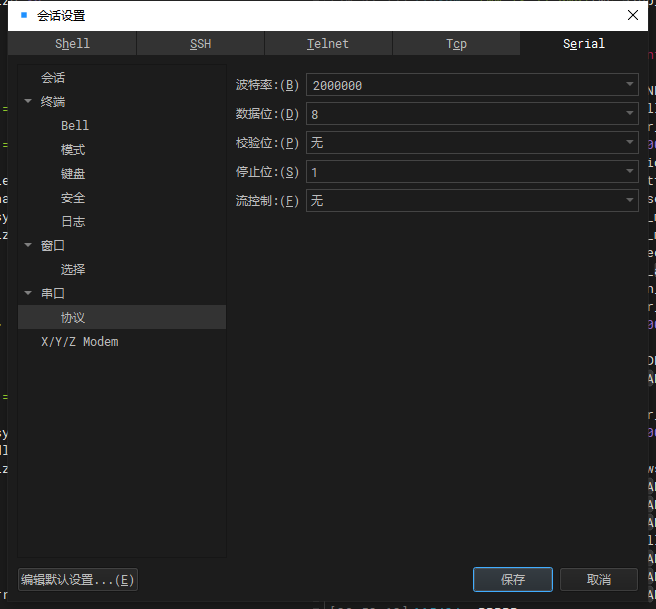Select the Telnet tab
The width and height of the screenshot is (656, 609).
click(x=328, y=44)
